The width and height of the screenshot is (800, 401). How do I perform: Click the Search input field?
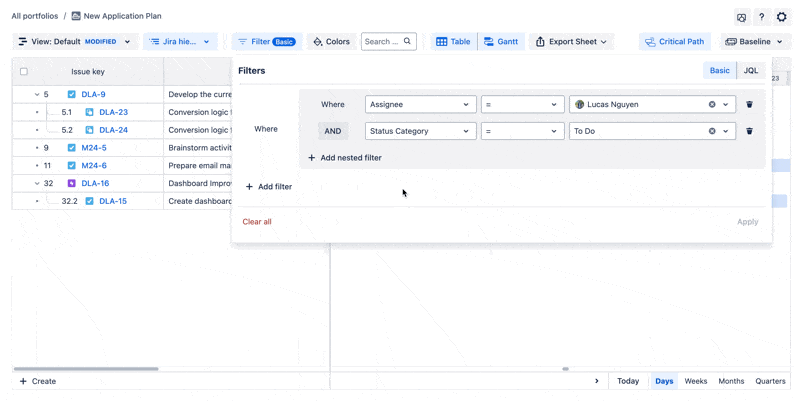(x=382, y=42)
